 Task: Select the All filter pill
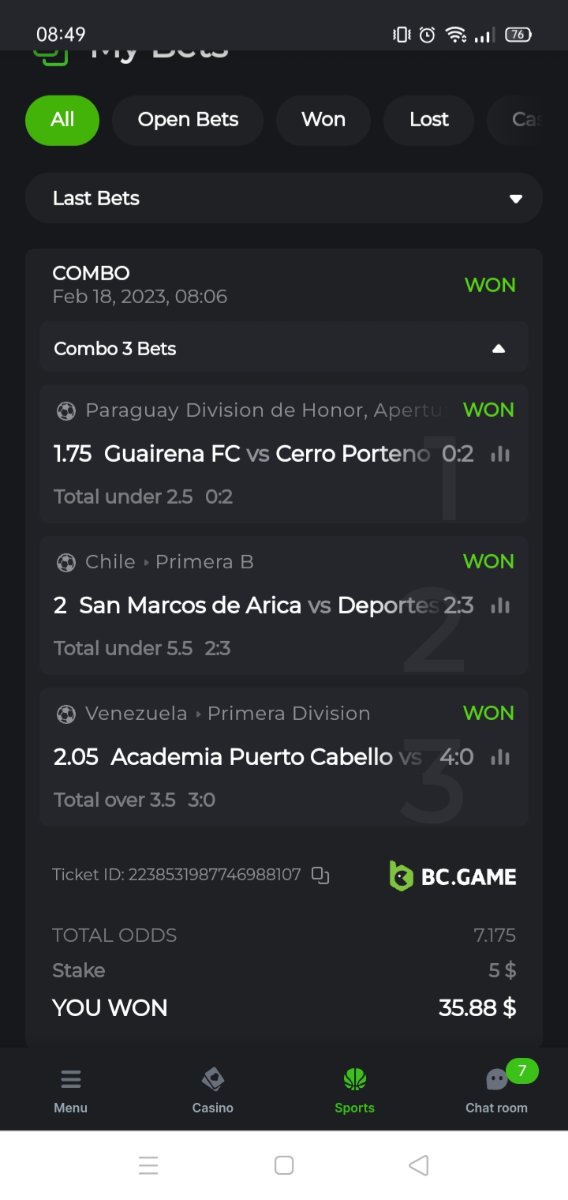click(62, 120)
